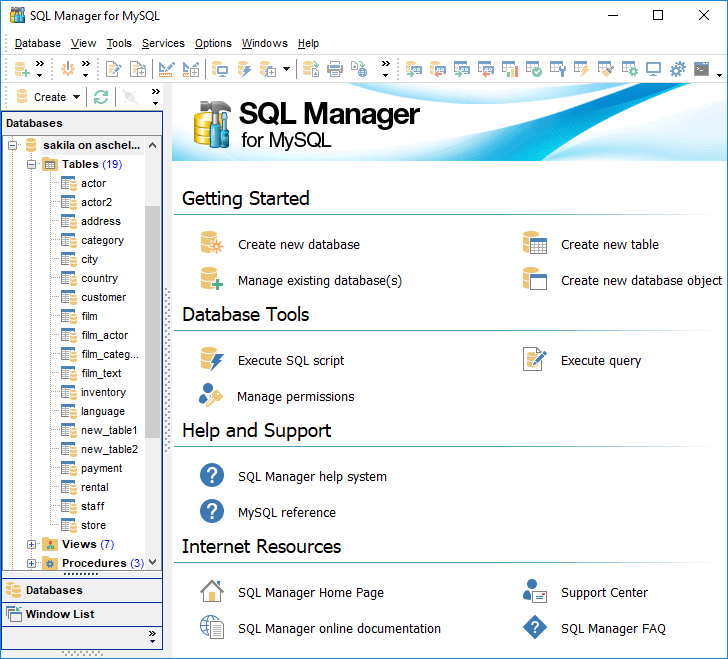Image resolution: width=728 pixels, height=659 pixels.
Task: Open the Options menu
Action: point(213,43)
